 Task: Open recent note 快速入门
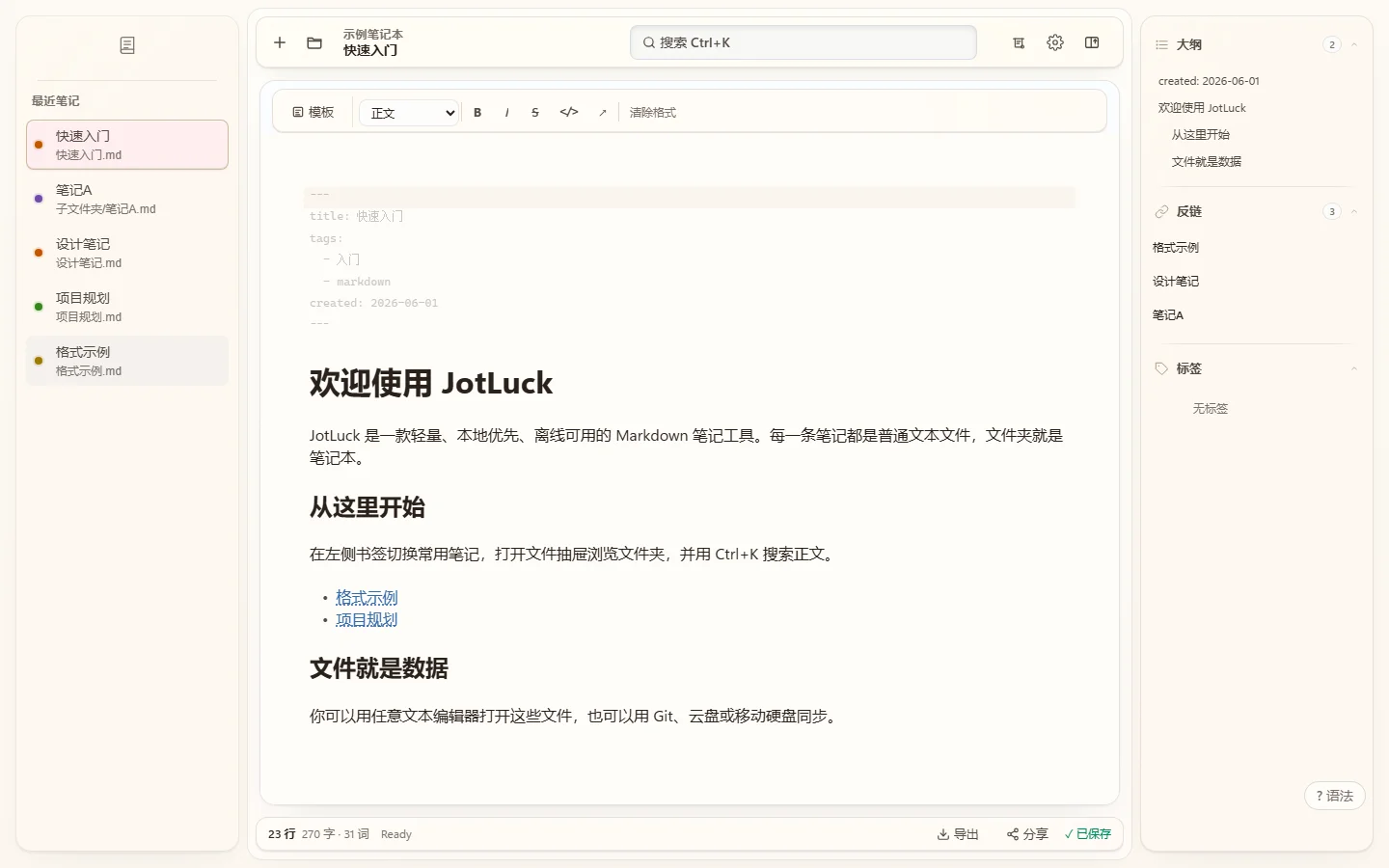coord(127,145)
